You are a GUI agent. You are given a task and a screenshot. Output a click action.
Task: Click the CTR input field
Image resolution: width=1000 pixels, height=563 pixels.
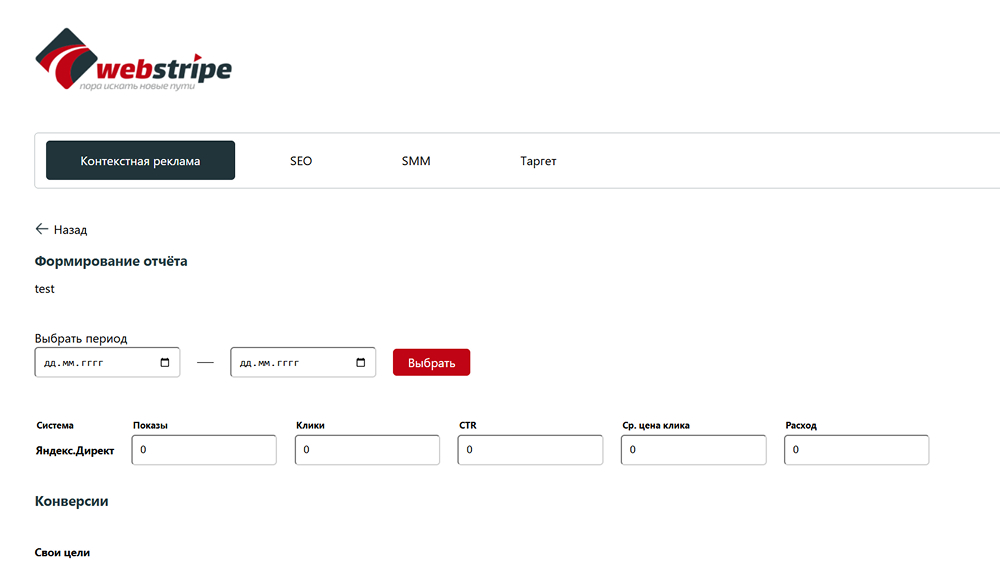coord(530,450)
